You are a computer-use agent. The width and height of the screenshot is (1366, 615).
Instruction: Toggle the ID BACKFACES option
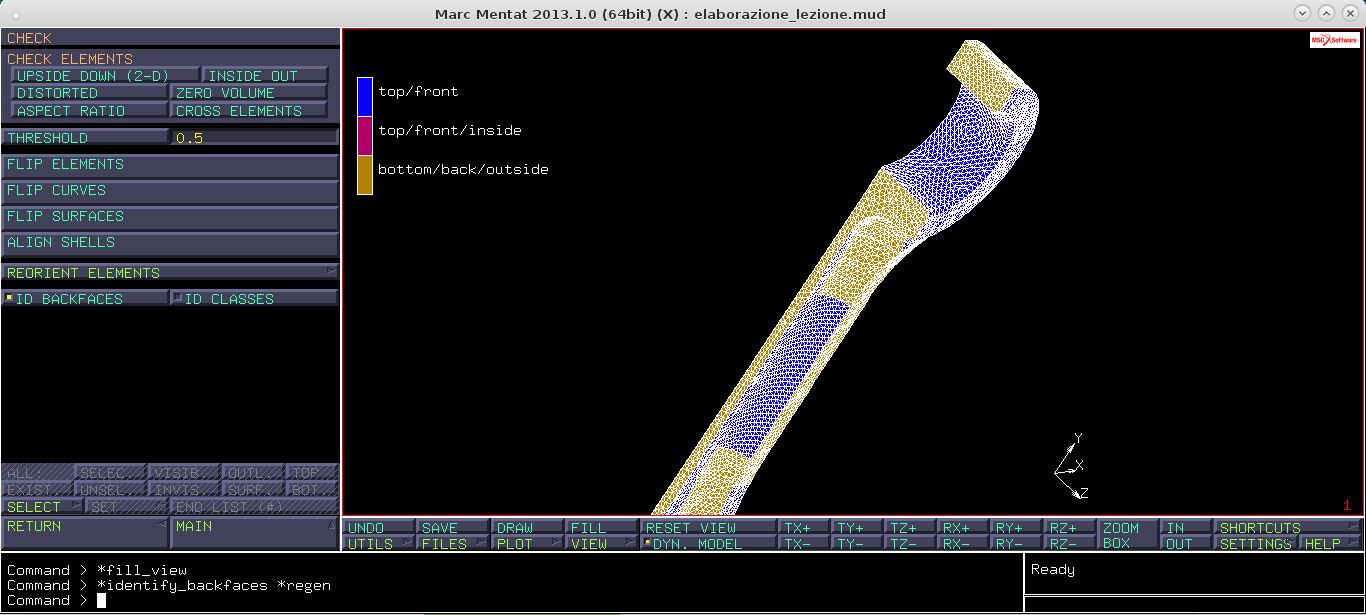click(85, 299)
